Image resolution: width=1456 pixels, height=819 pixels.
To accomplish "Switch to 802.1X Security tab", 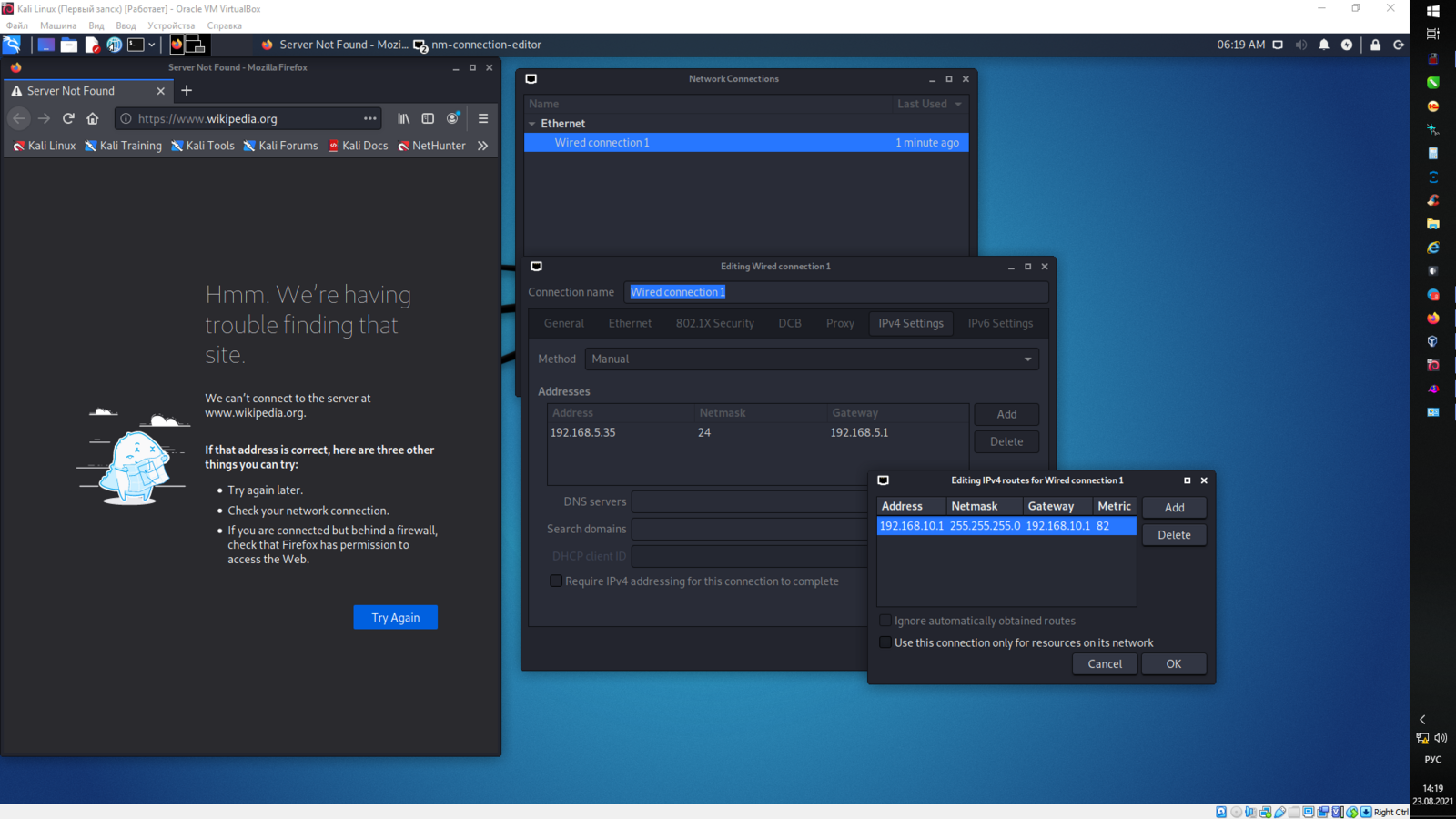I will pos(715,323).
